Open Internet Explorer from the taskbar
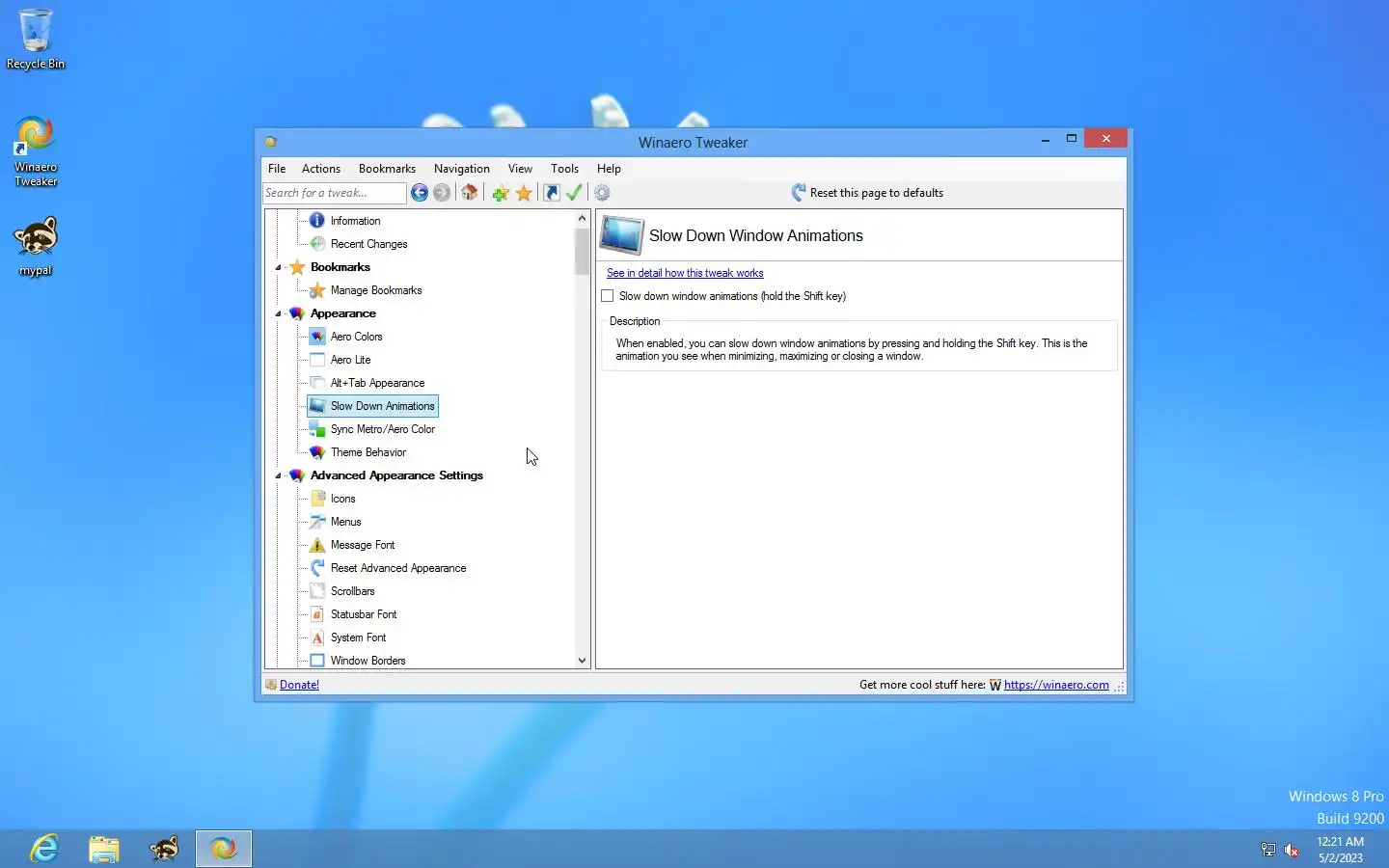 pyautogui.click(x=44, y=849)
